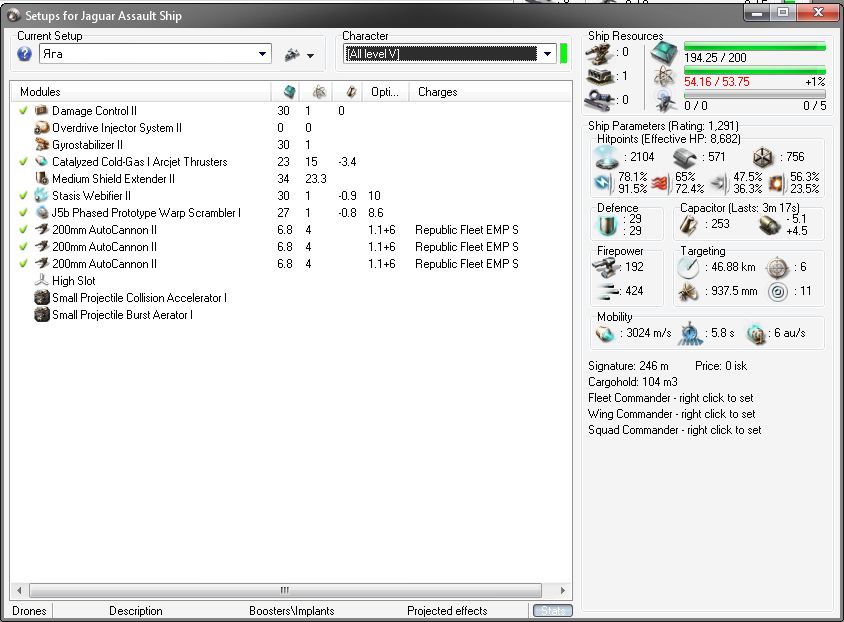Click the CPU usage green progress bar
This screenshot has height=622, width=844.
click(x=755, y=47)
